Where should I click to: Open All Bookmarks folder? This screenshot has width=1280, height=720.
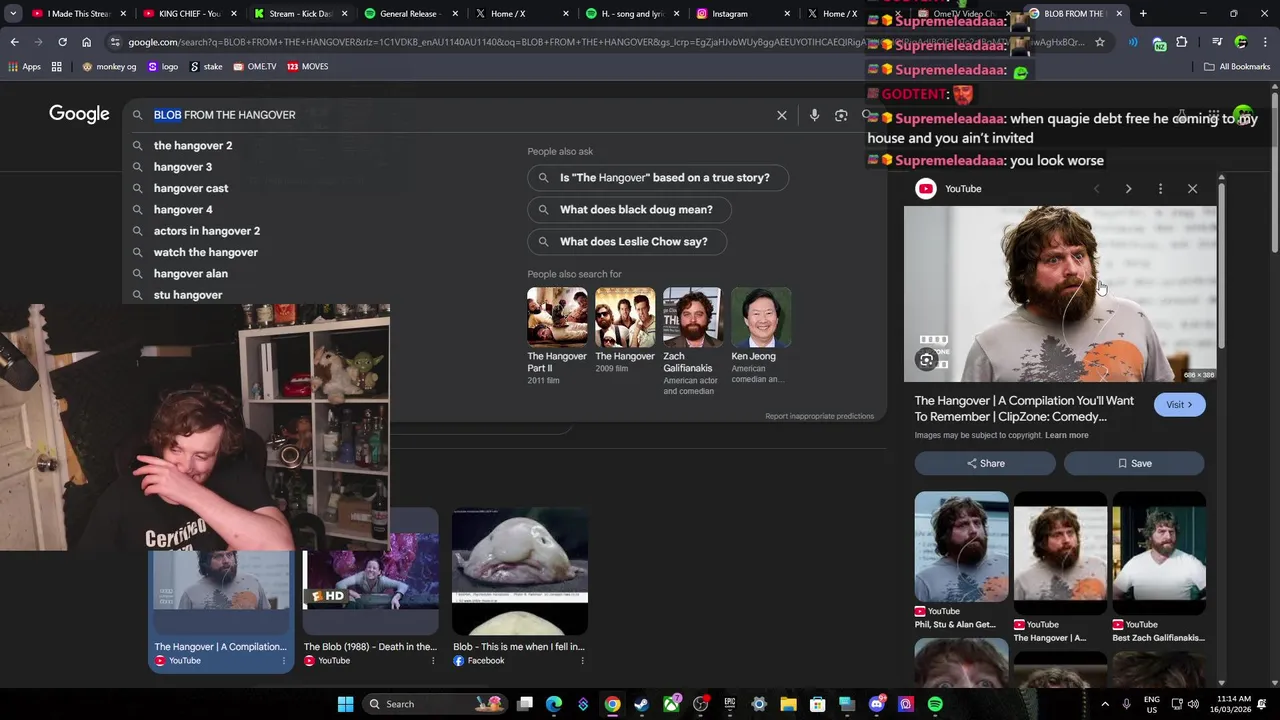(x=1237, y=66)
